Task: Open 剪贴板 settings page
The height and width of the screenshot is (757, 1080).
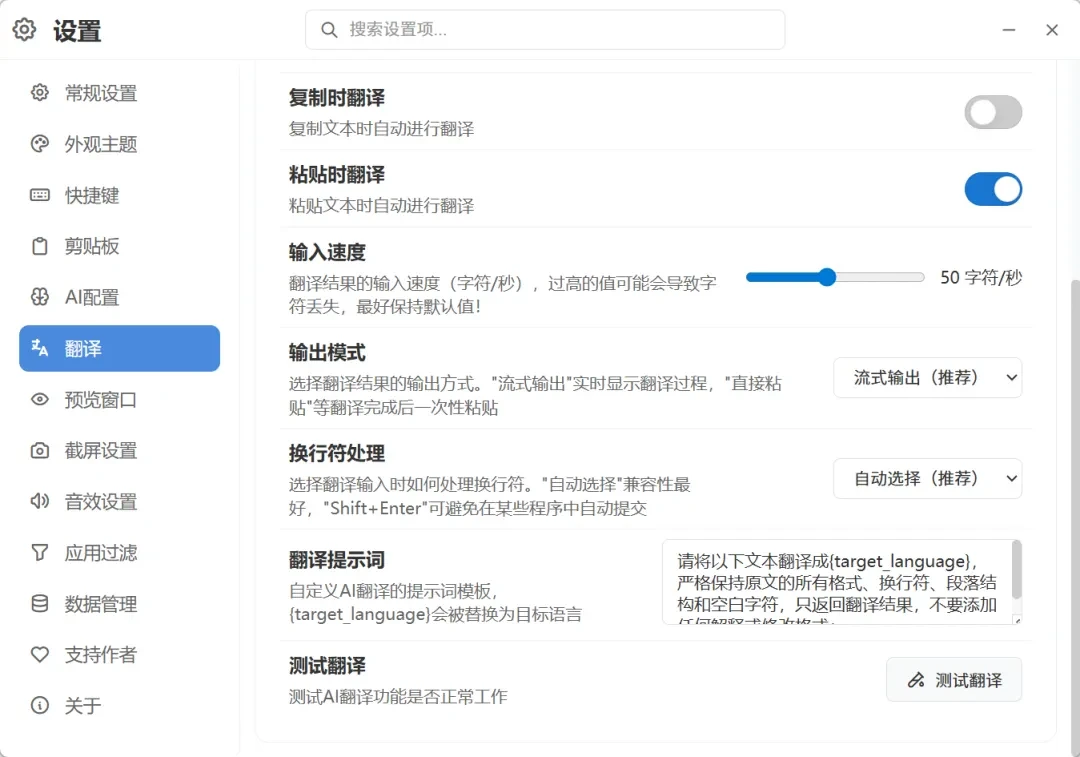Action: [x=119, y=246]
